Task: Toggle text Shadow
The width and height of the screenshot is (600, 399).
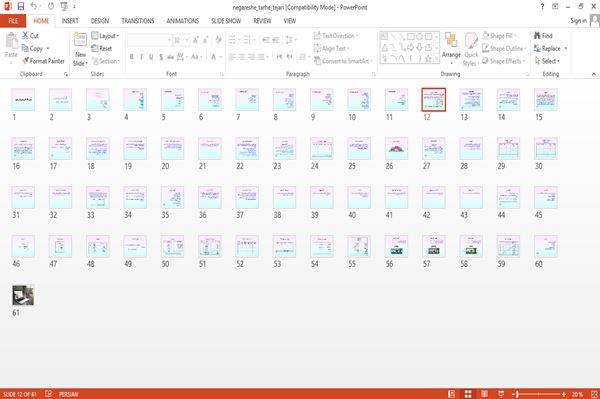Action: point(161,57)
